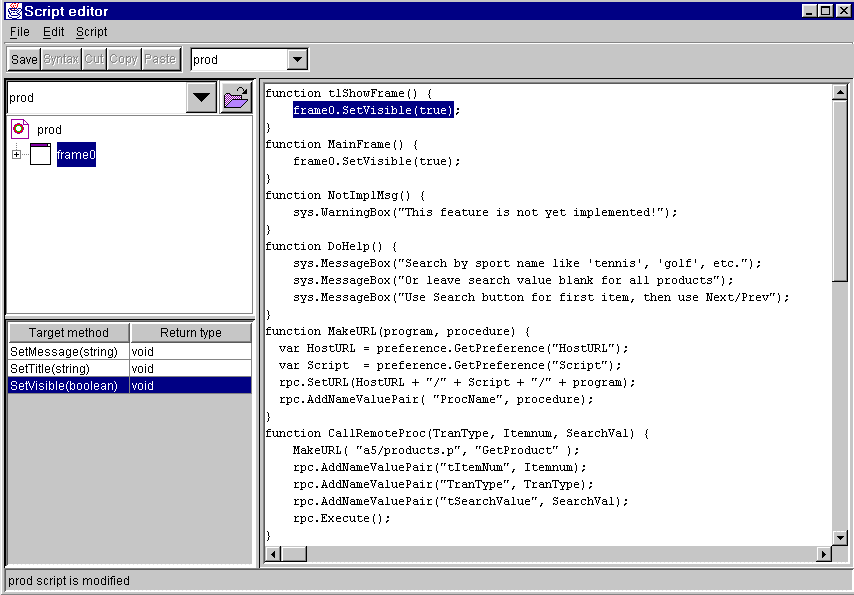Viewport: 854px width, 595px height.
Task: Select the frame0 tree item
Action: 76,155
